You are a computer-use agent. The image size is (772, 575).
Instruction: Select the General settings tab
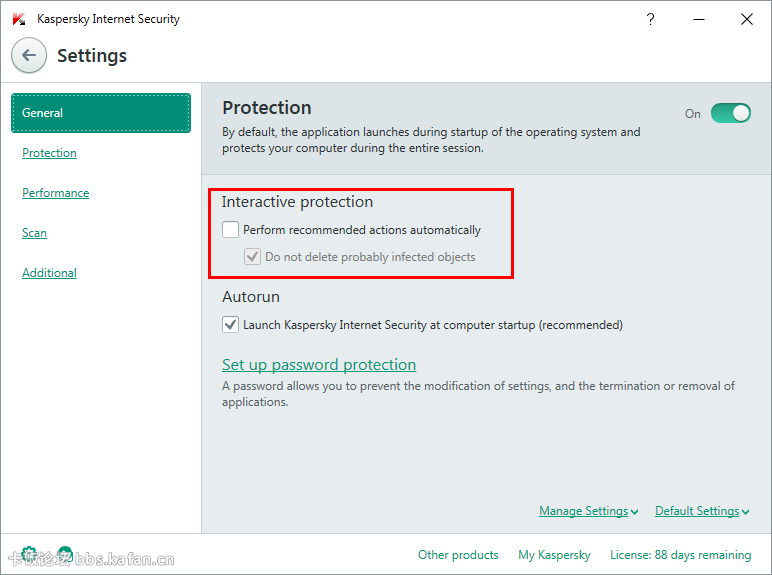pos(101,113)
